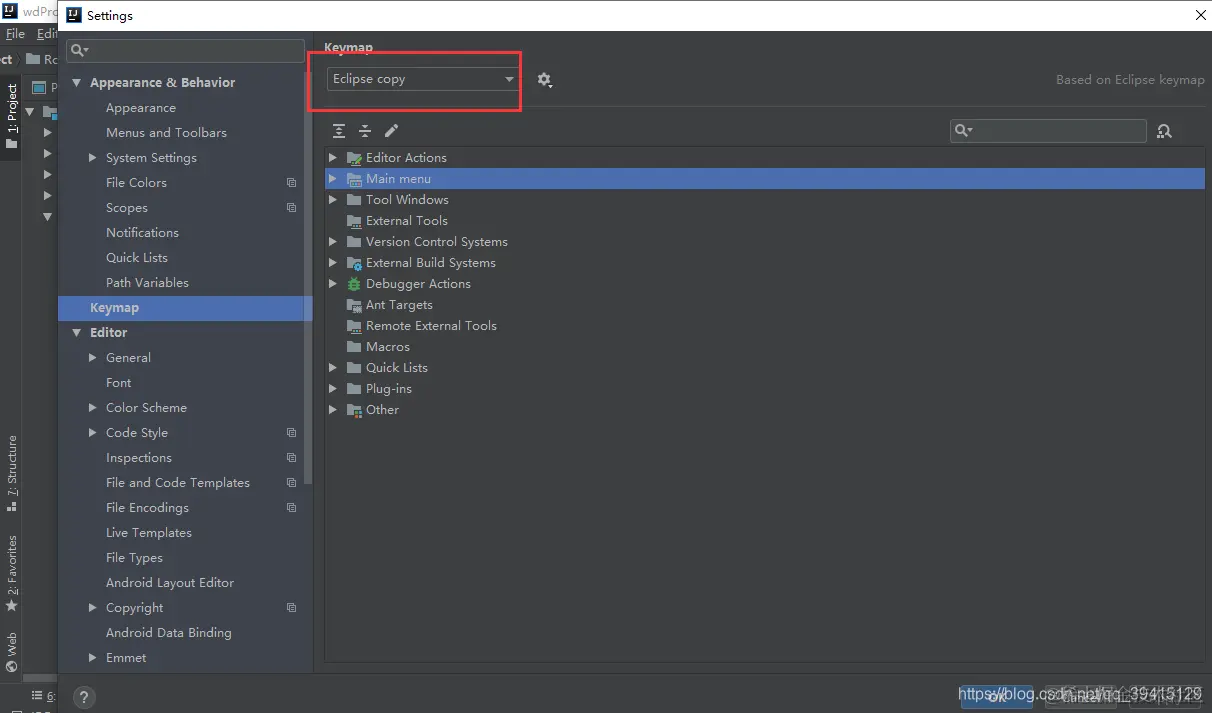Expand the Color Scheme item
Screen dimensions: 1212x713
(93, 408)
